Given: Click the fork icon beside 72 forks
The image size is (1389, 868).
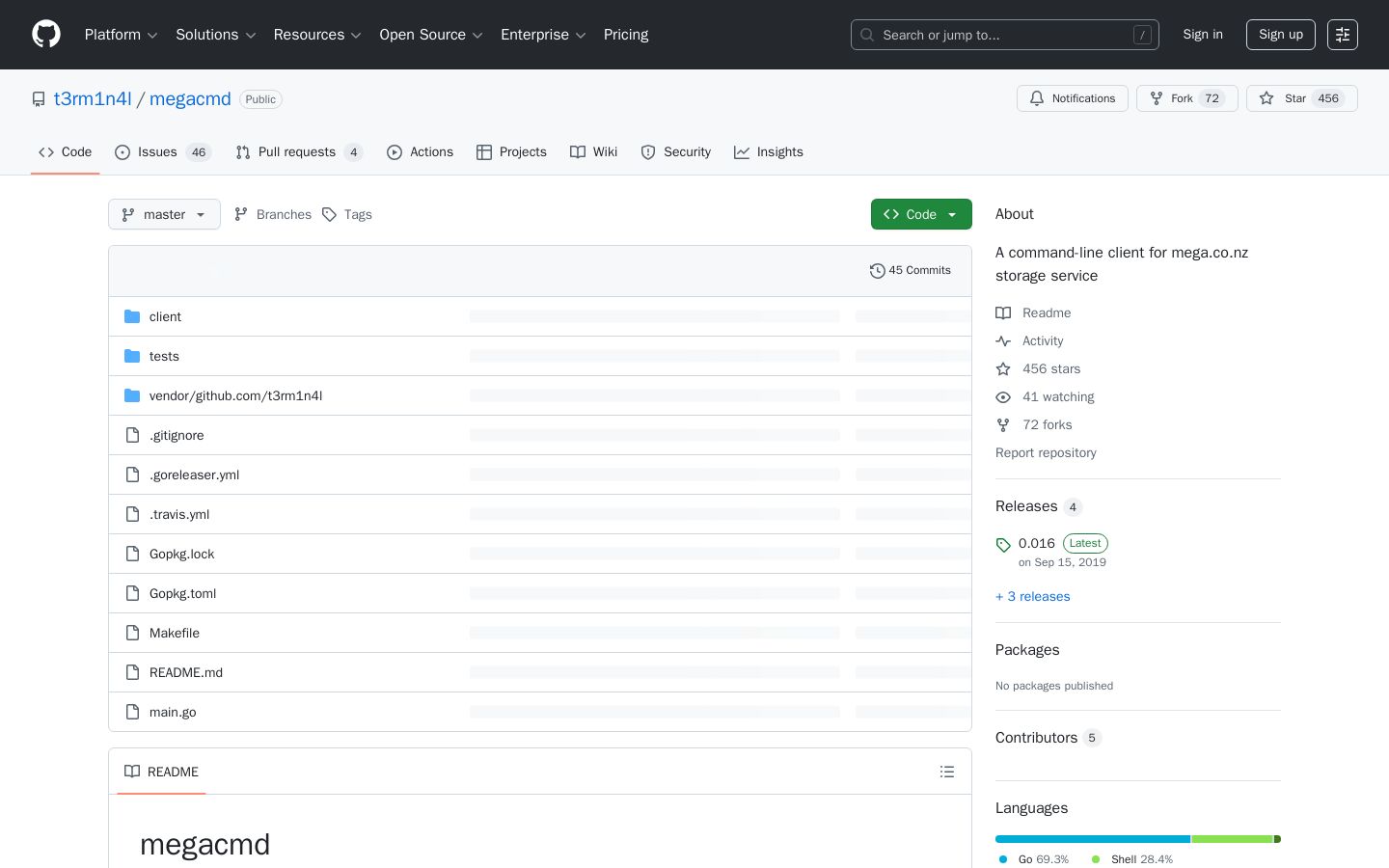Looking at the screenshot, I should click(1003, 425).
